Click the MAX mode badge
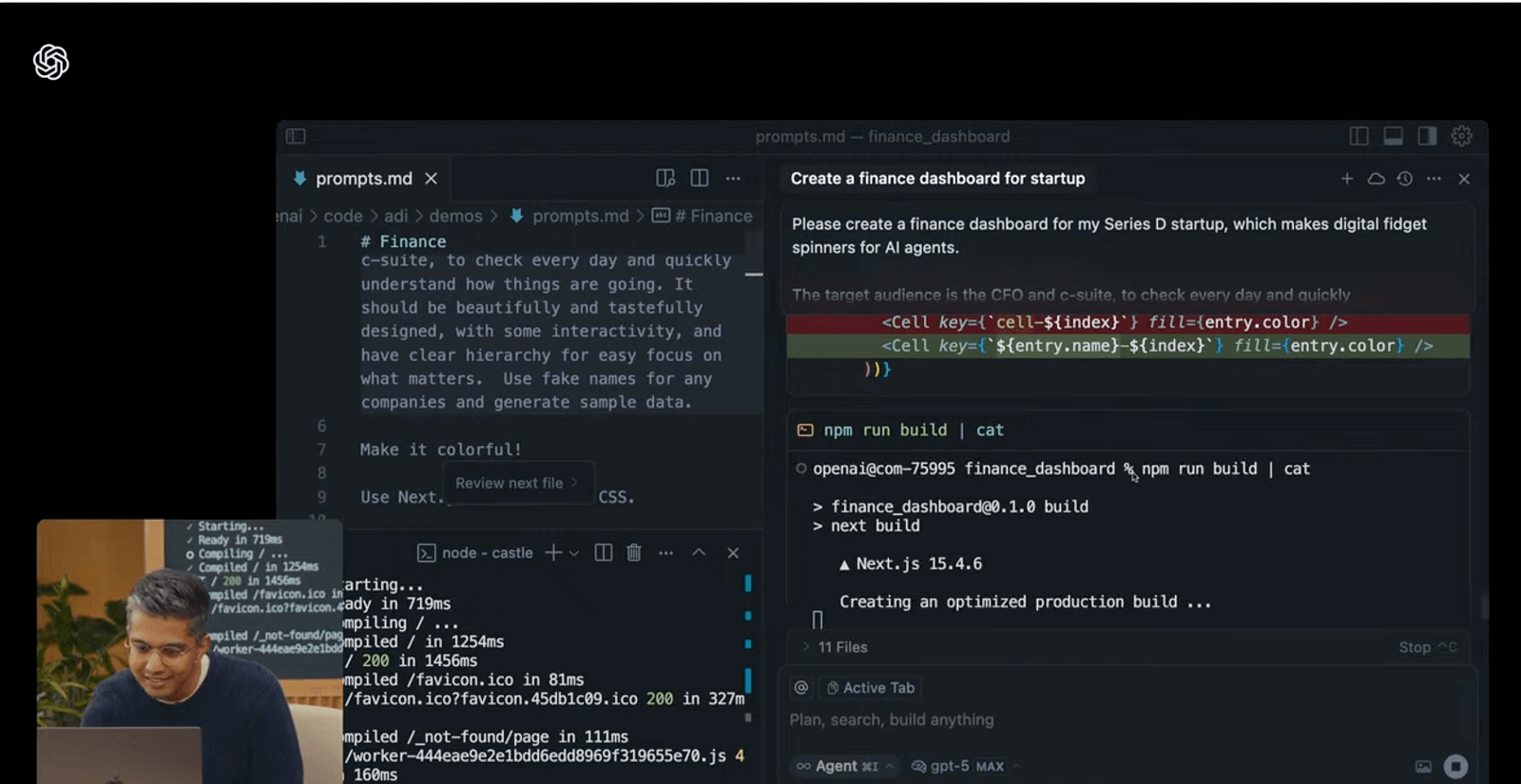Viewport: 1521px width, 784px height. (990, 767)
